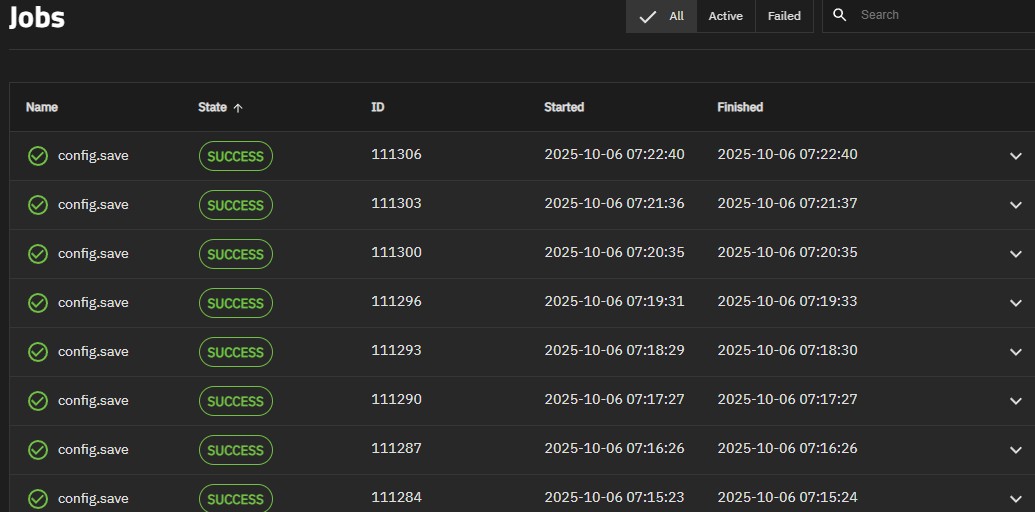Click the green check icon beside job 111290
The height and width of the screenshot is (512, 1035).
38,401
